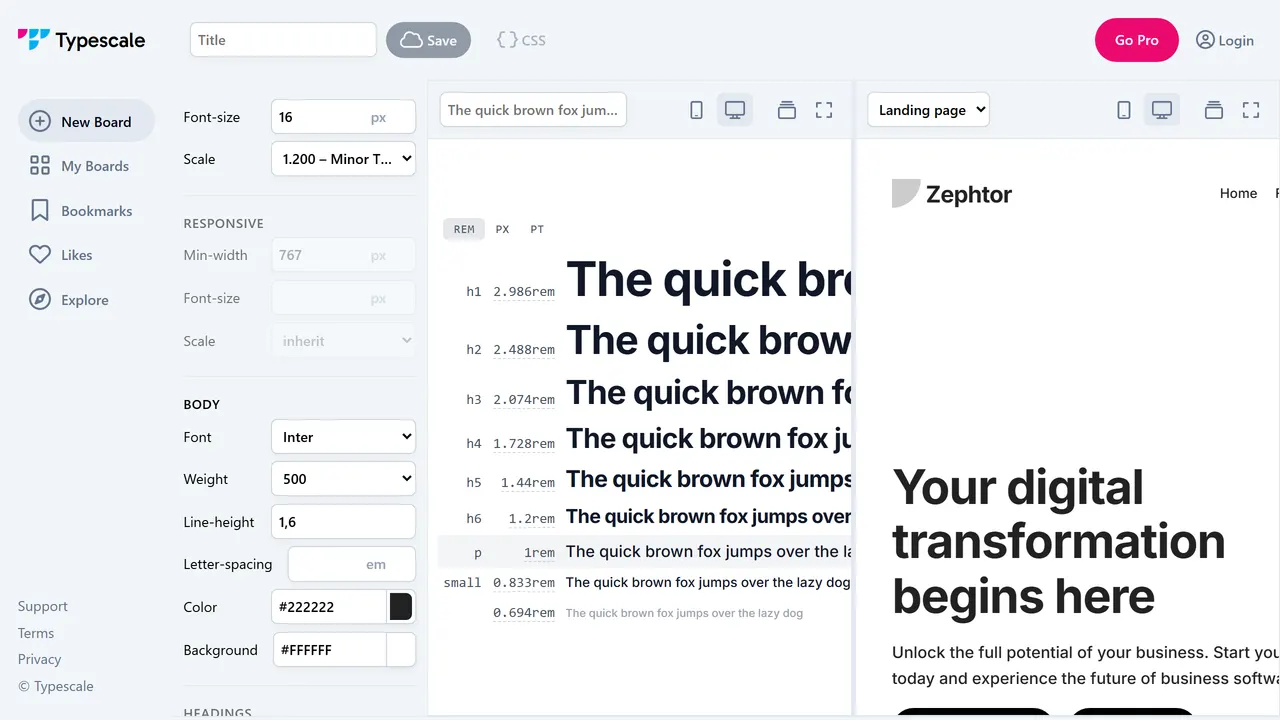Click the p 1rem size row
Image resolution: width=1280 pixels, height=720 pixels.
[645, 552]
